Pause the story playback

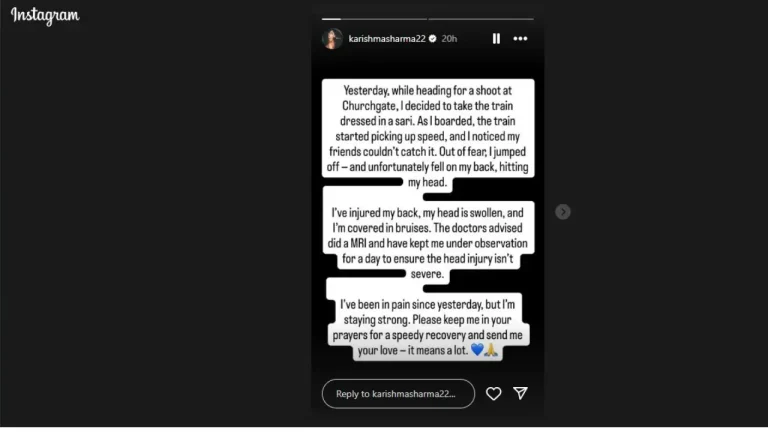(496, 39)
